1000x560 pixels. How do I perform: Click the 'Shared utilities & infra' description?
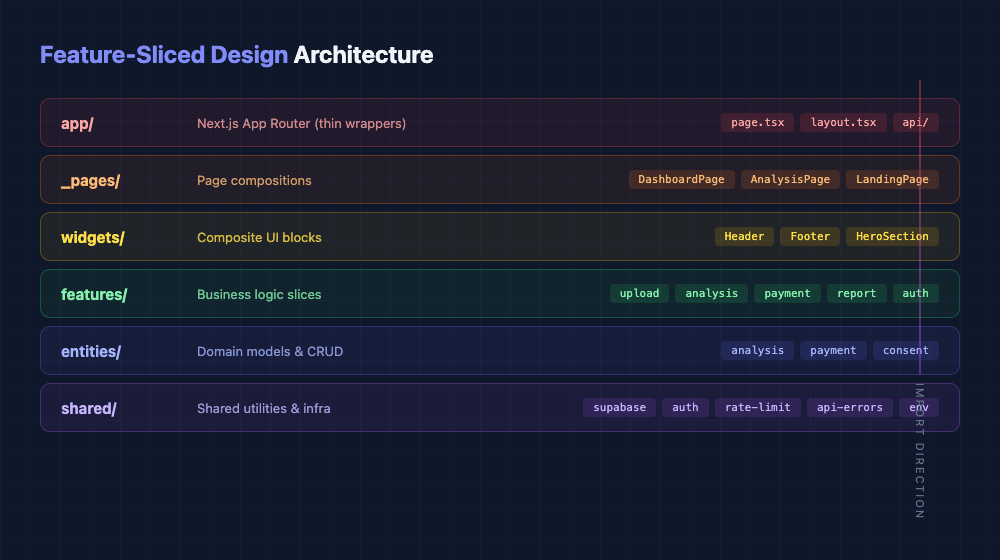coord(263,408)
